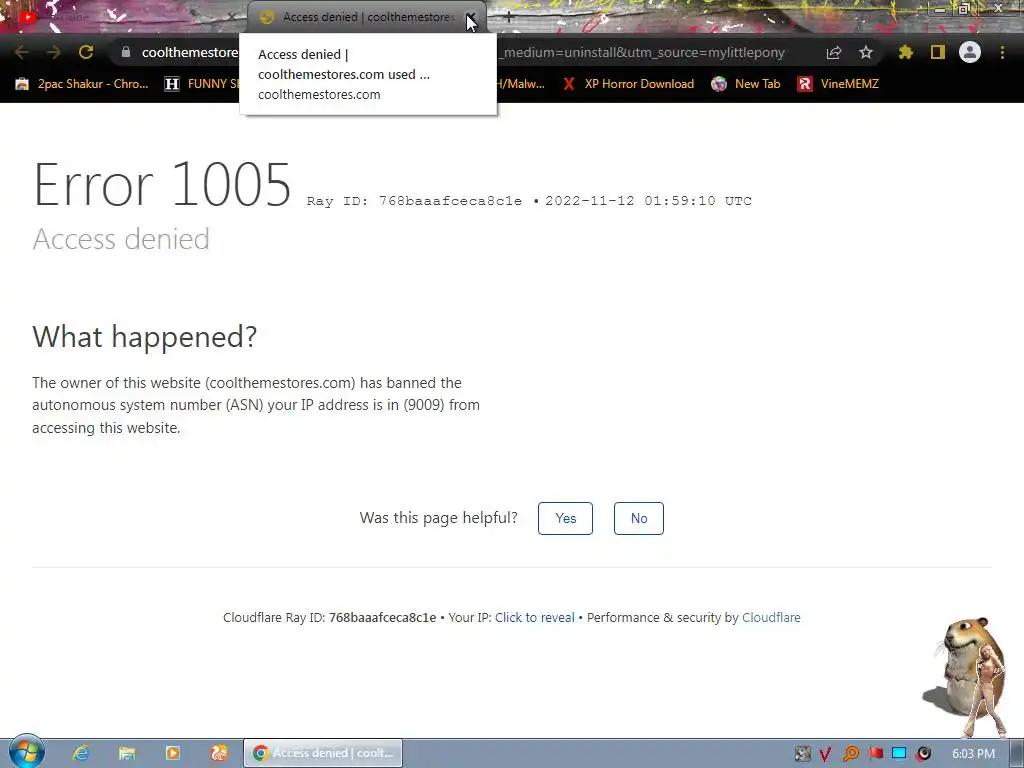Click the Ray ID text near heading
Image resolution: width=1024 pixels, height=768 pixels.
[x=415, y=201]
